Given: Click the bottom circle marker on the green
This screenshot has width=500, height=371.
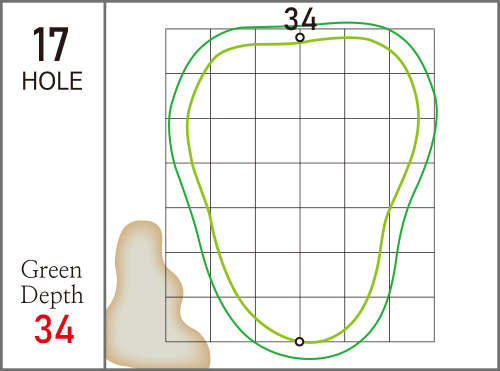Looking at the screenshot, I should pyautogui.click(x=300, y=341).
